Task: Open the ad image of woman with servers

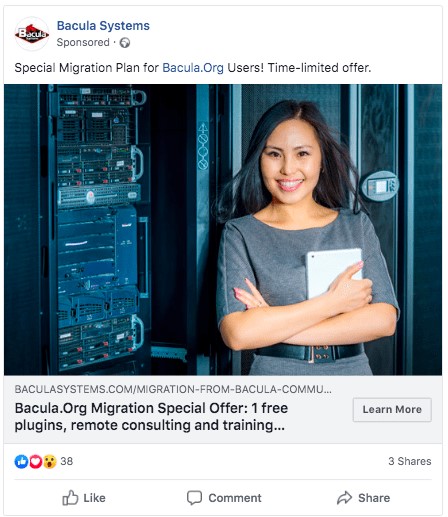Action: 223,230
